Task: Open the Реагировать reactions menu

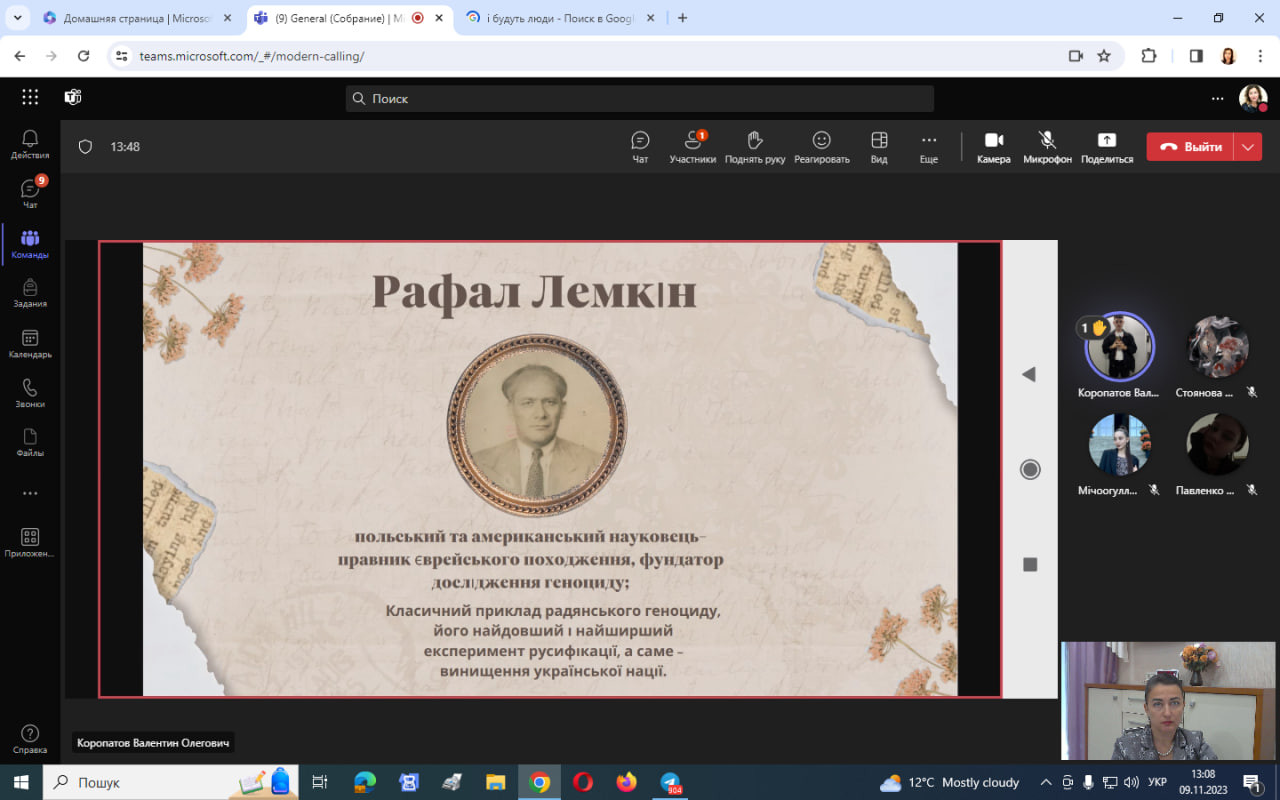Action: coord(821,147)
